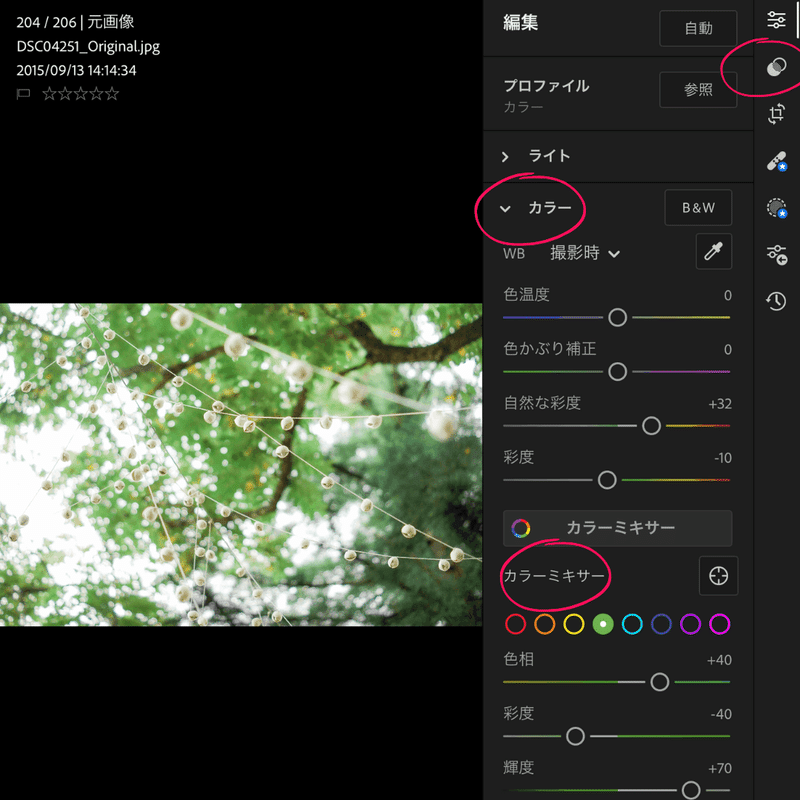
Task: Rate the photo one star
Action: tap(49, 93)
